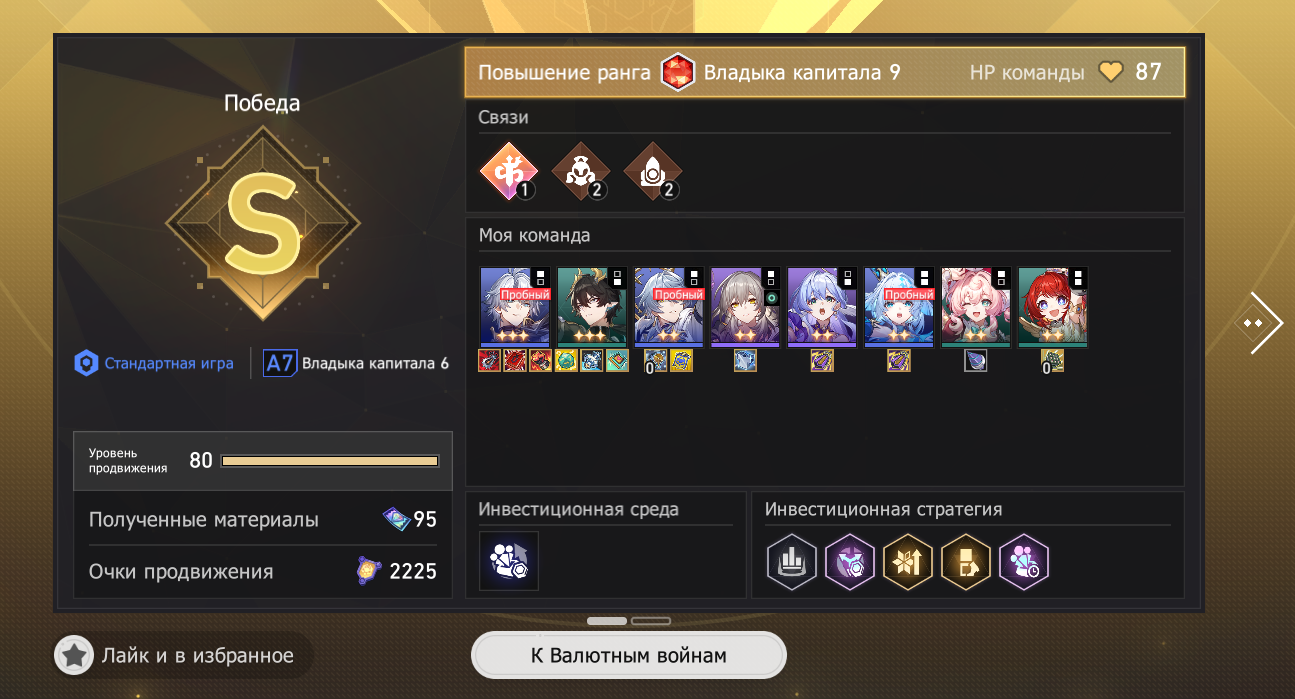Screen dimensions: 1295x699
Task: Select the third bond icon with rocket
Action: 652,172
